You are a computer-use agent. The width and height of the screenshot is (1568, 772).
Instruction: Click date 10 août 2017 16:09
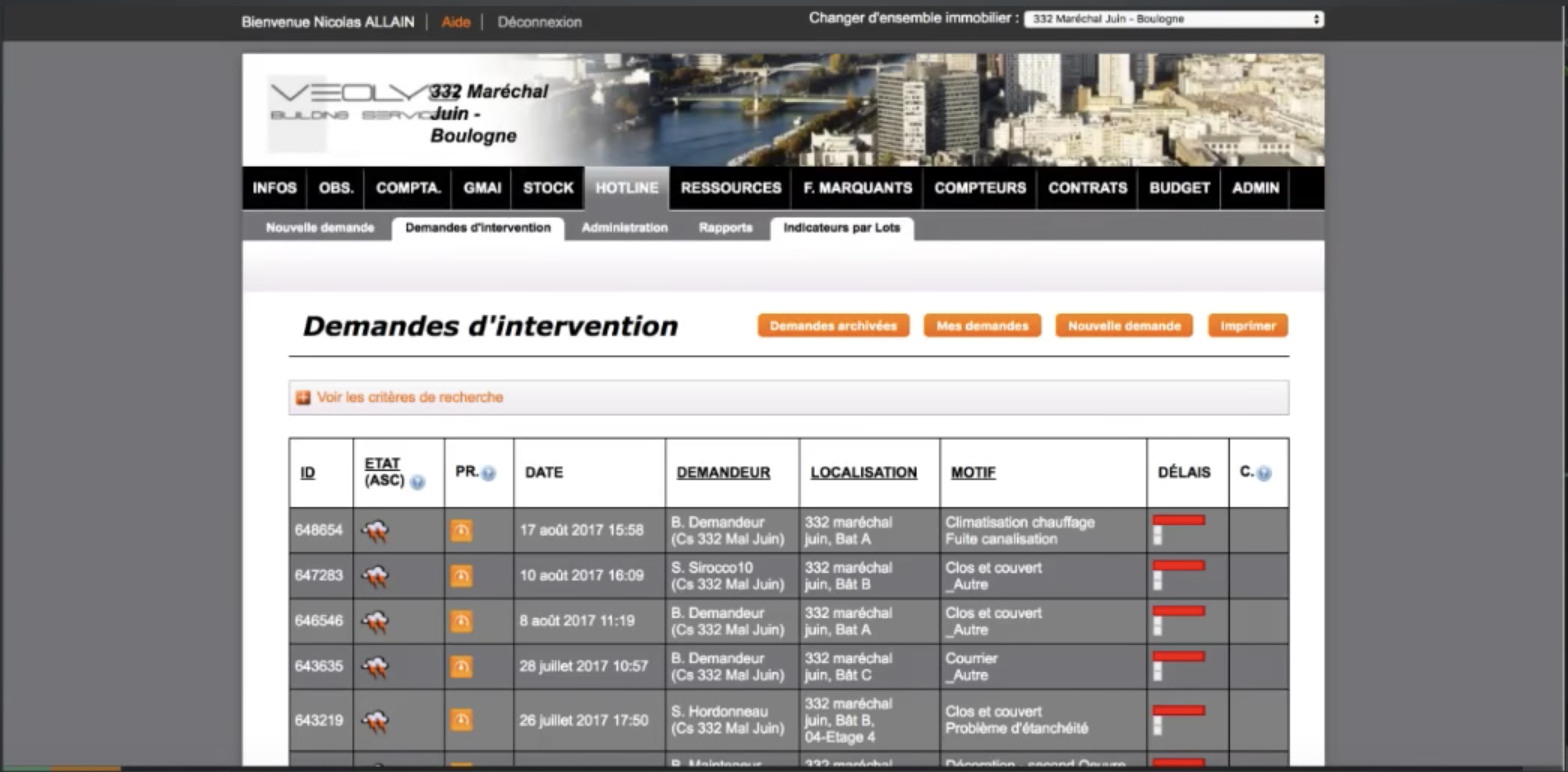click(x=582, y=576)
